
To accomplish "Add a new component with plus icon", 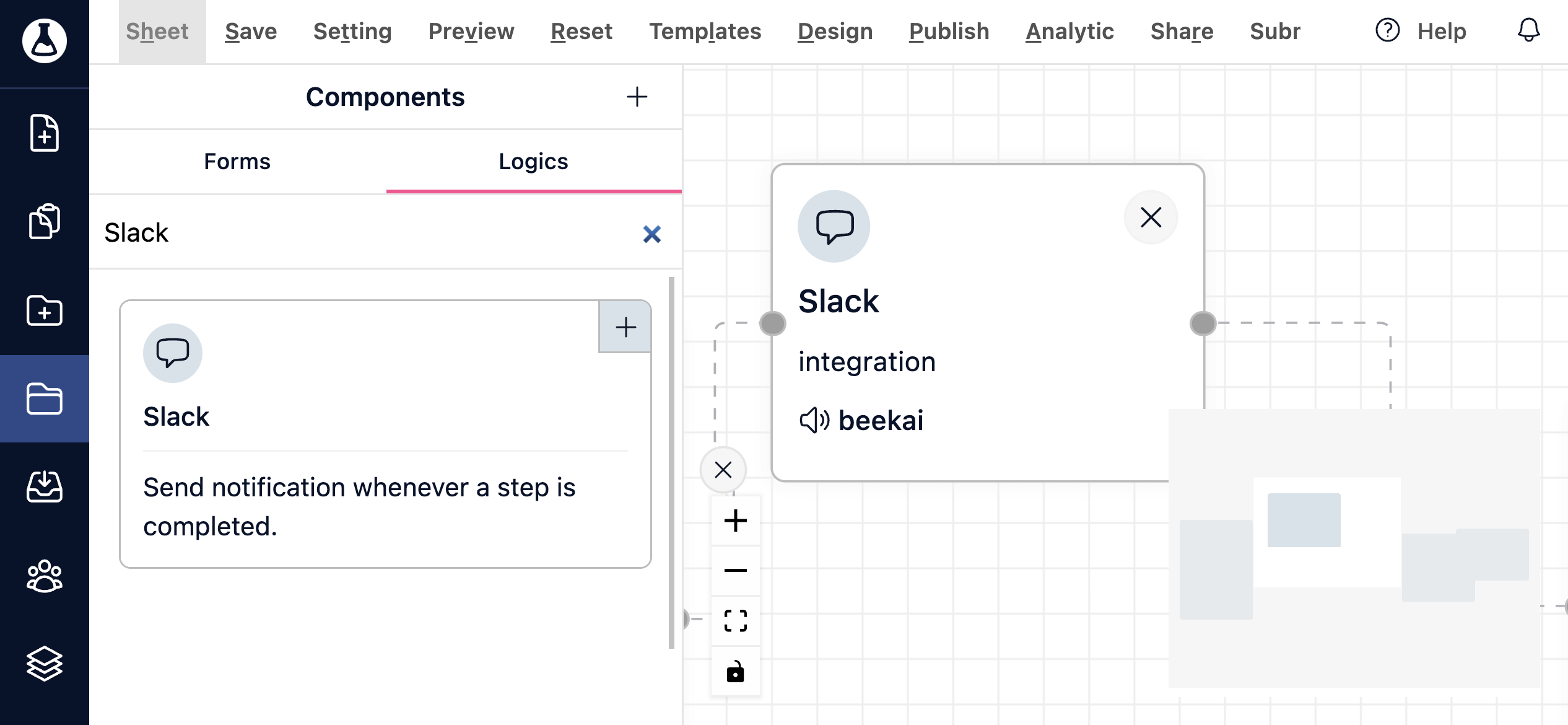I will (637, 97).
